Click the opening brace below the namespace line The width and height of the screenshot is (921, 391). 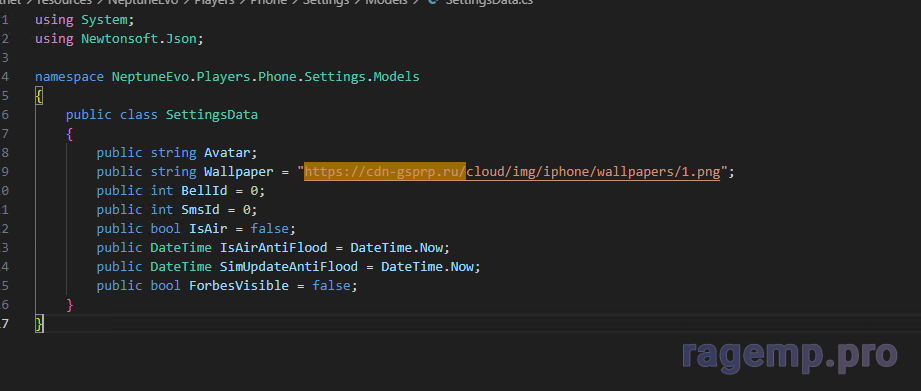39,96
